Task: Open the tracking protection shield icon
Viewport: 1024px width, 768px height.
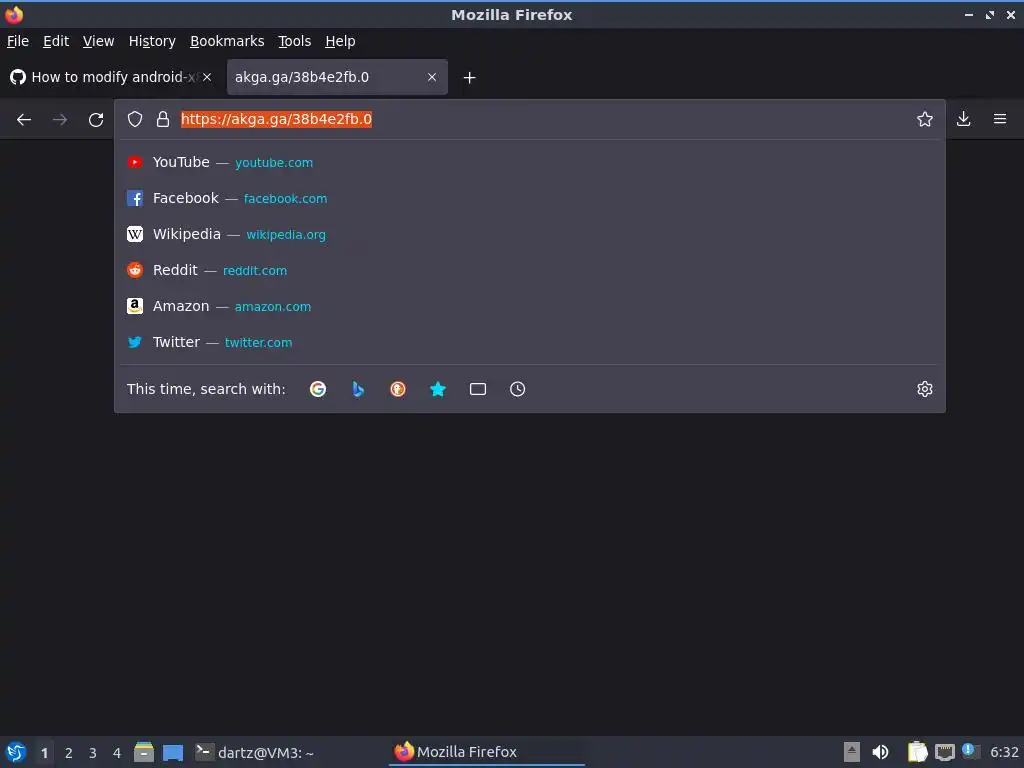Action: coord(135,119)
